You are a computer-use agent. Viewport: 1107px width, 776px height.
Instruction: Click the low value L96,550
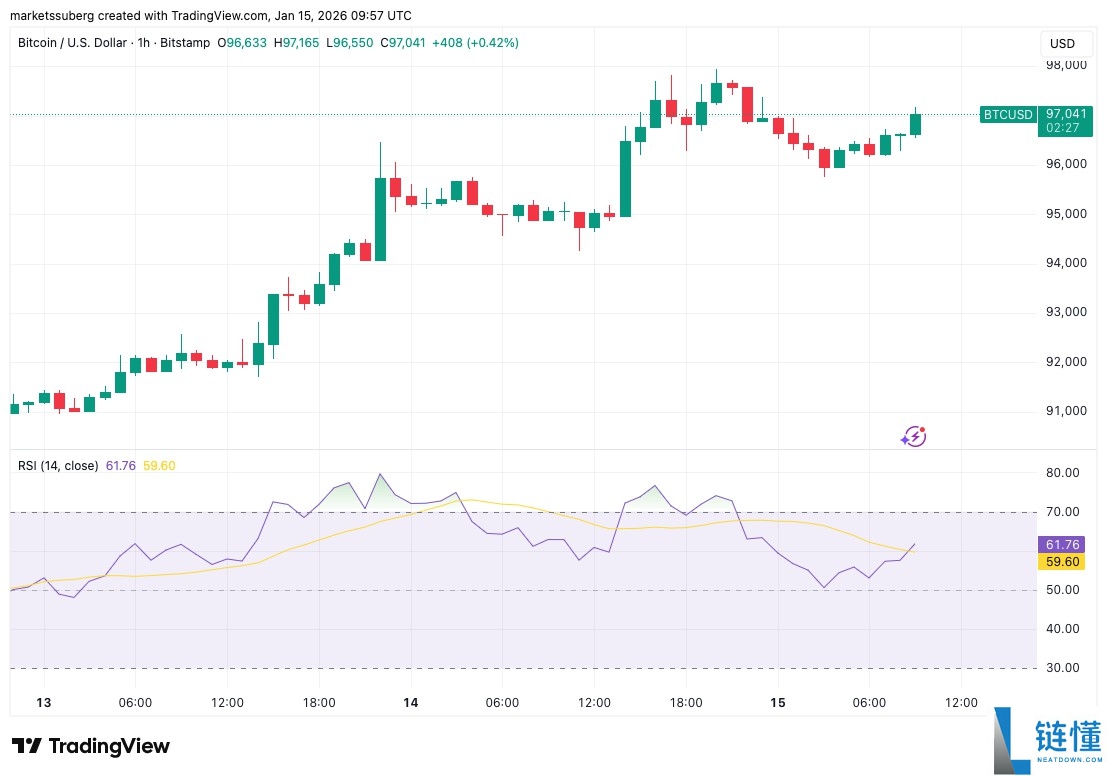click(349, 42)
